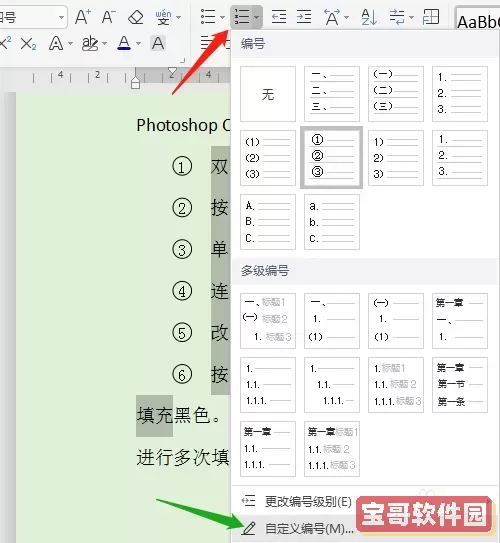
Task: Choose multilevel 一、标题1 heading style
Action: click(x=268, y=321)
